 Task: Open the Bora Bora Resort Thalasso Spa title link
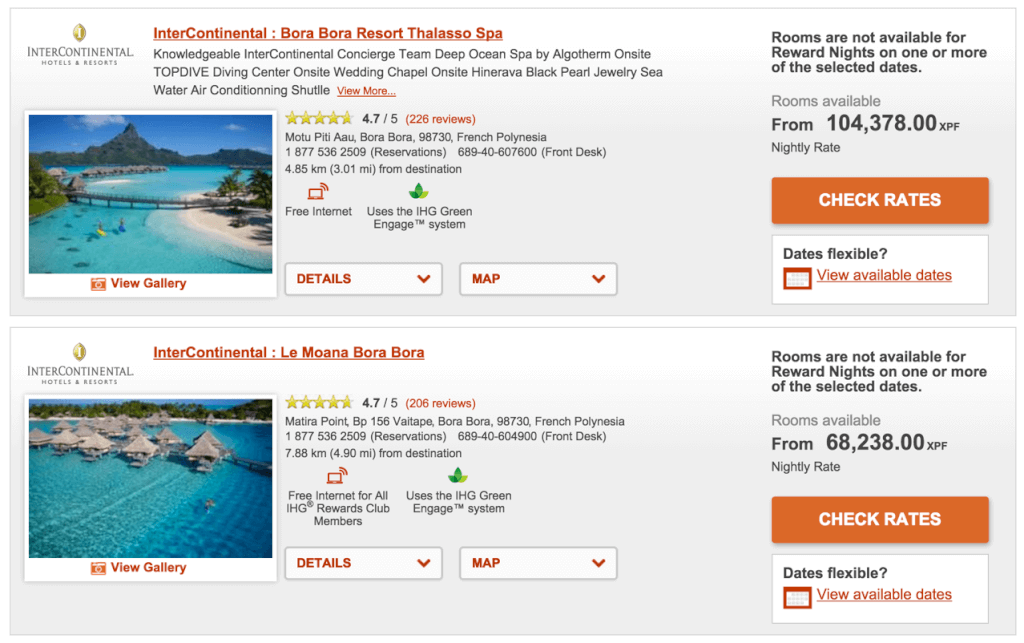pos(328,34)
